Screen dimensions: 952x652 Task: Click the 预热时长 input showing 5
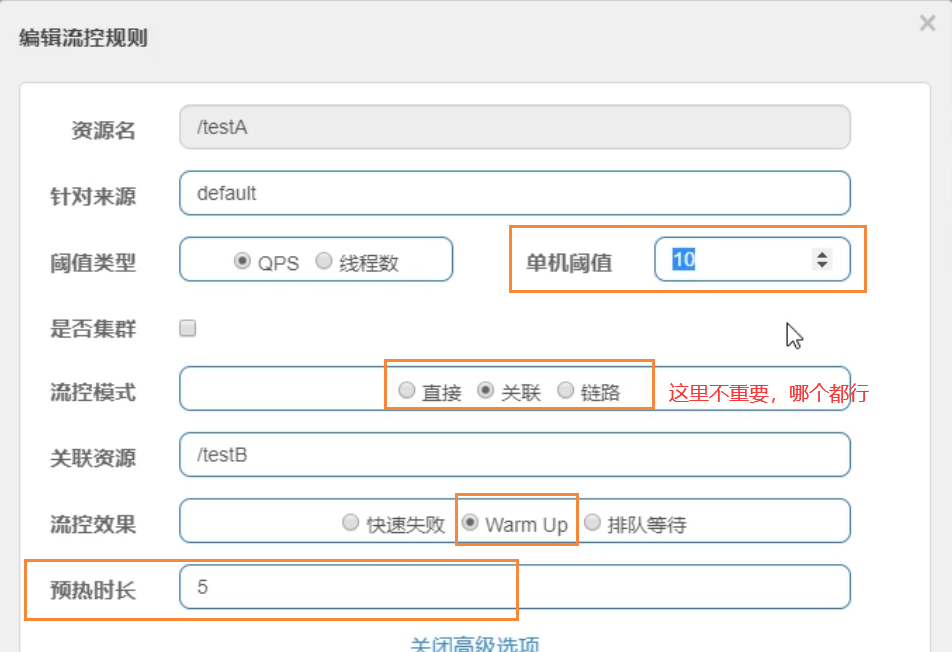(x=514, y=586)
